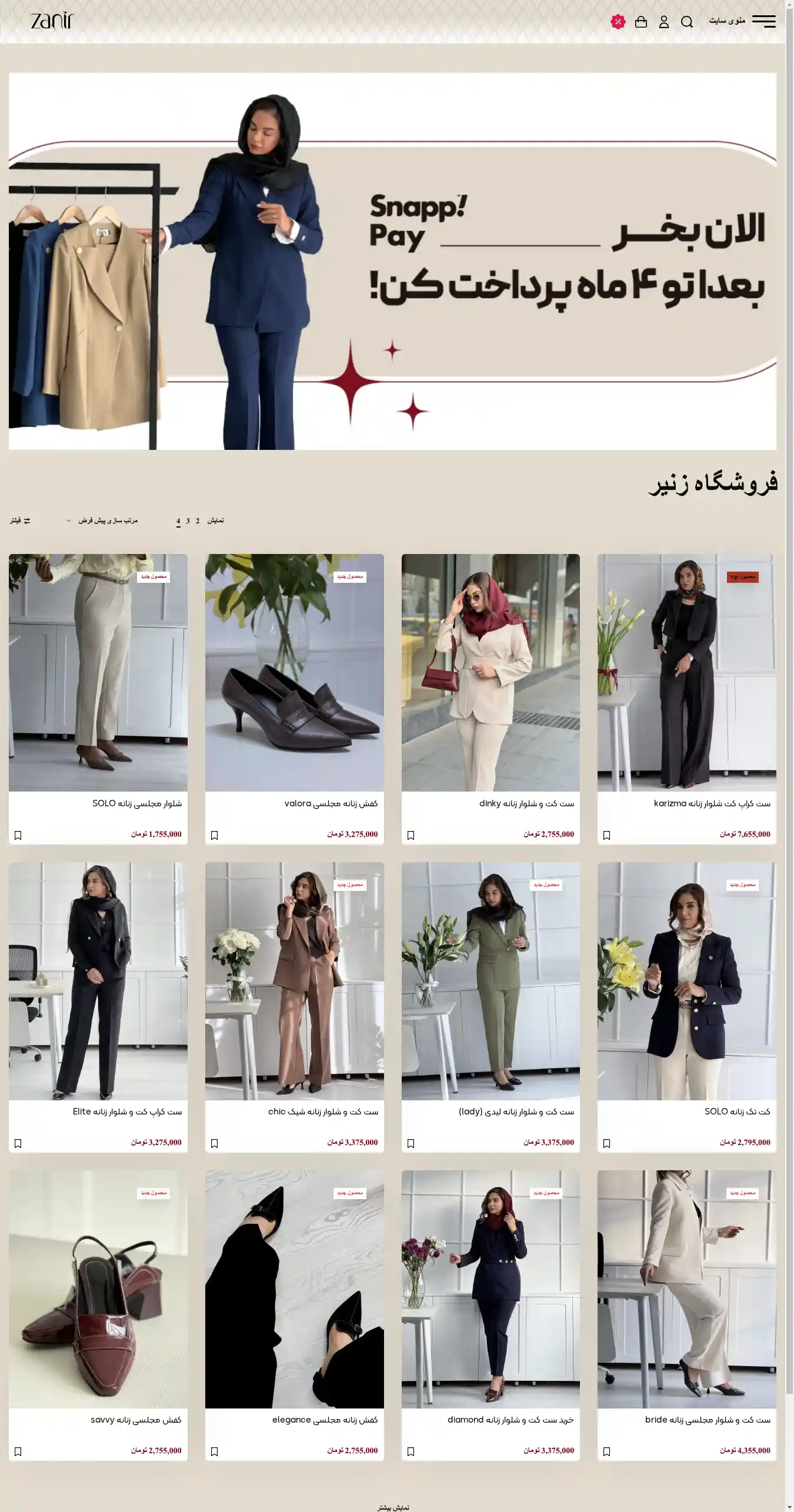Open the Snapp Pay promotional banner
This screenshot has width=794, height=1512.
coord(392,261)
